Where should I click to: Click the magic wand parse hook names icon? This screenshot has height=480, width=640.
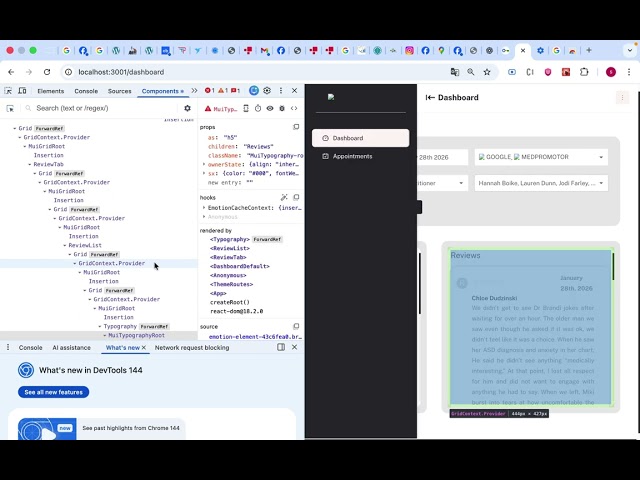(x=284, y=197)
